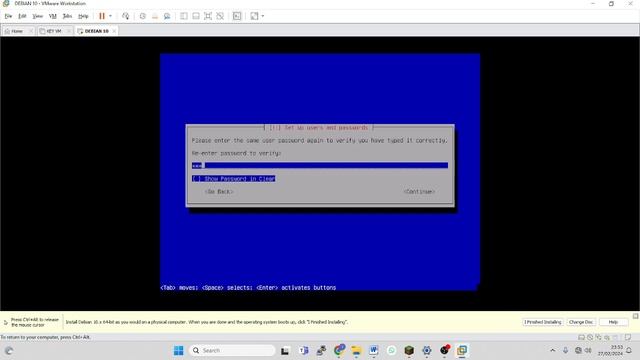640x360 pixels.
Task: Open the Windows Start menu
Action: [x=178, y=351]
